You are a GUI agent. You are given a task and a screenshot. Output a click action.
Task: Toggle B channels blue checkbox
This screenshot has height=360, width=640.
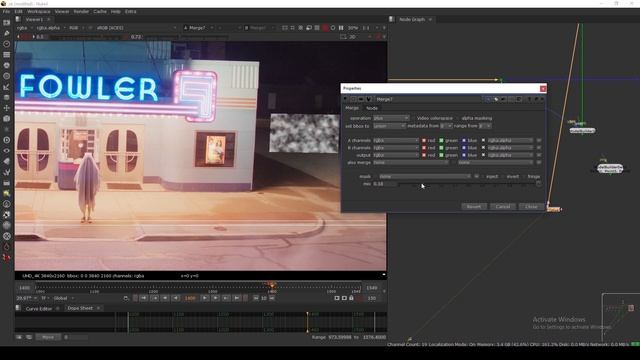(x=464, y=148)
